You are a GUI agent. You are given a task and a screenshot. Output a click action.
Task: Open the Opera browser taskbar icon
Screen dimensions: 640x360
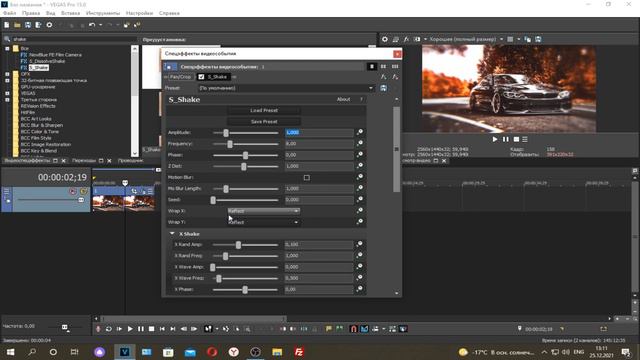click(x=212, y=352)
